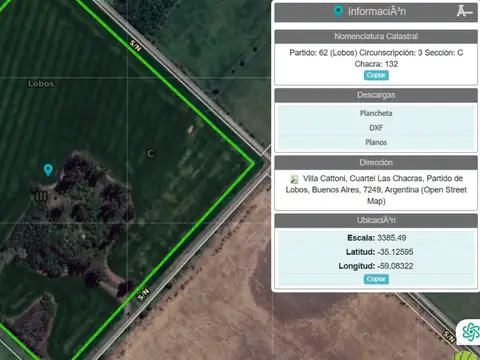Download the Plancheta
The image size is (480, 360).
[376, 113]
